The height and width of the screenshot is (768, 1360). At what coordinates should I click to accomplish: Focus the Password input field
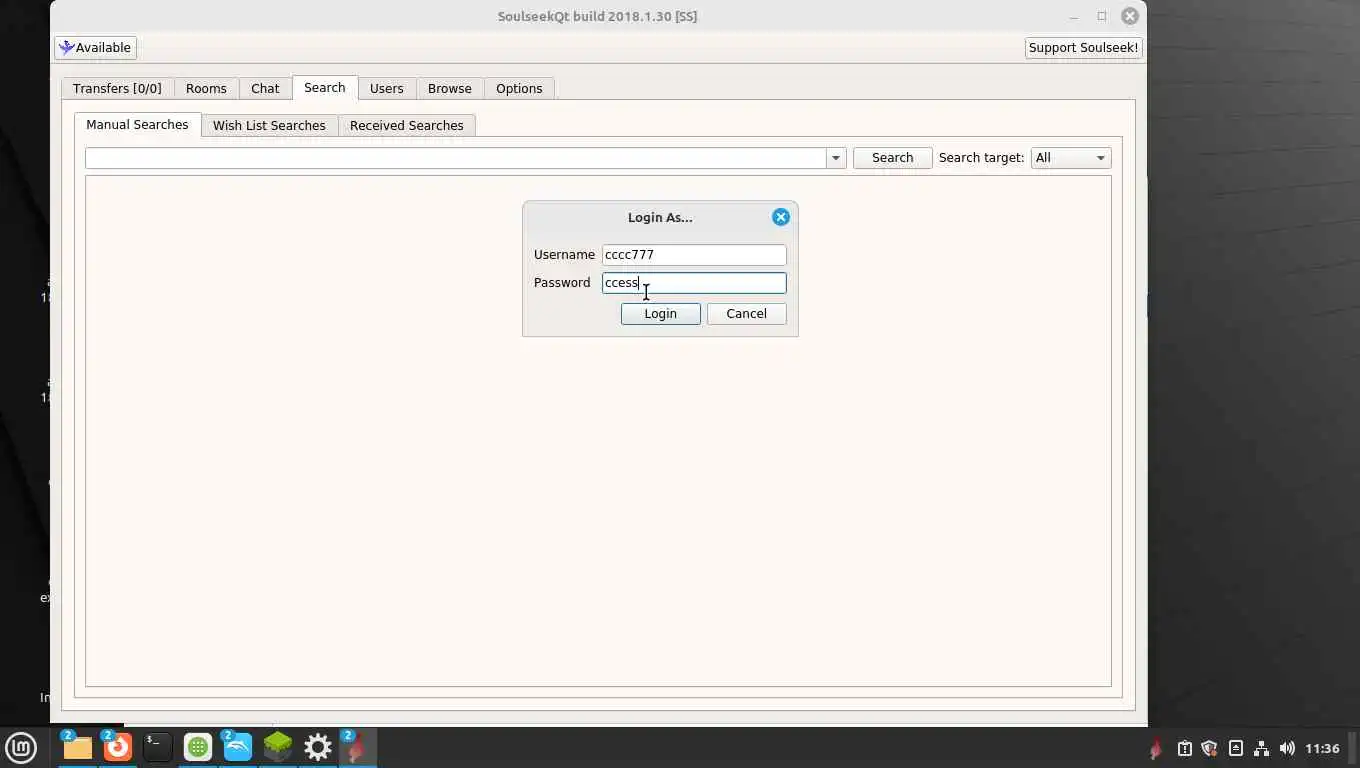tap(694, 283)
